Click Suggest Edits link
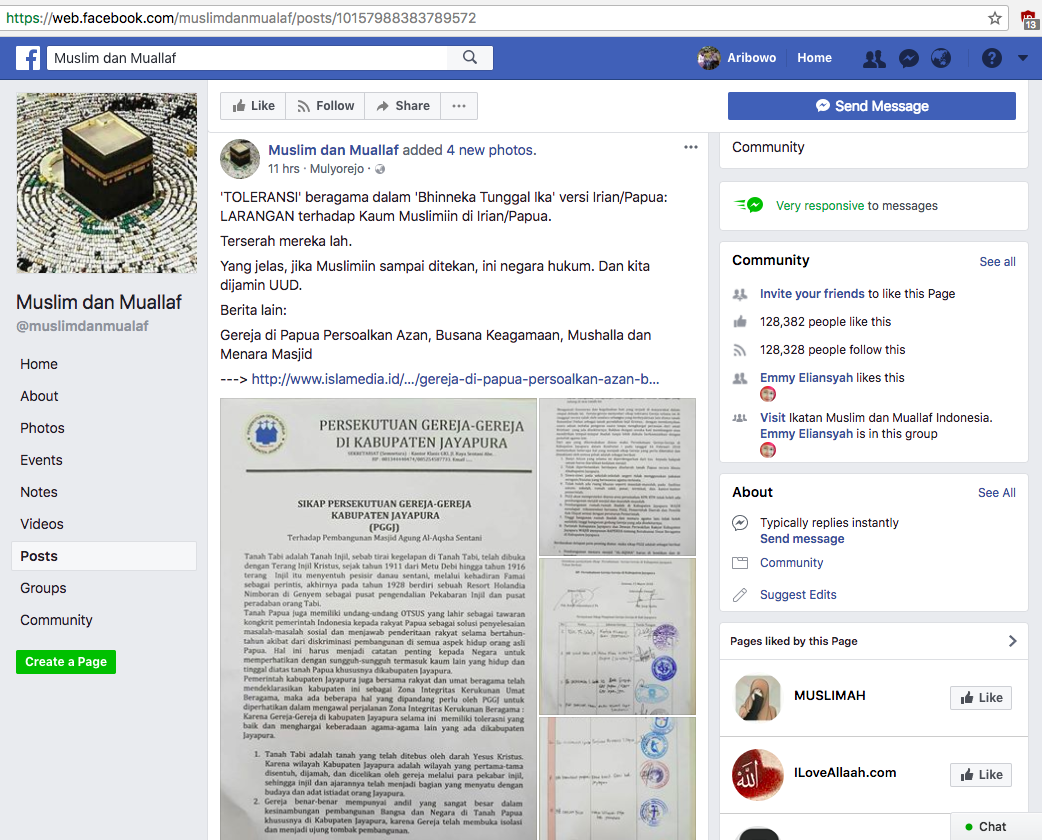1042x840 pixels. point(798,595)
